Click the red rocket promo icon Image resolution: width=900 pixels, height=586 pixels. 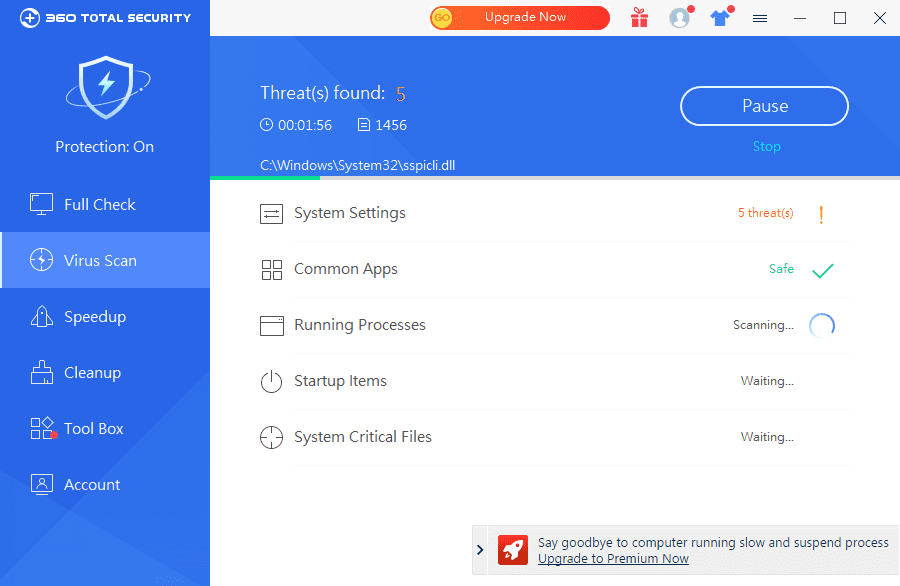(513, 550)
